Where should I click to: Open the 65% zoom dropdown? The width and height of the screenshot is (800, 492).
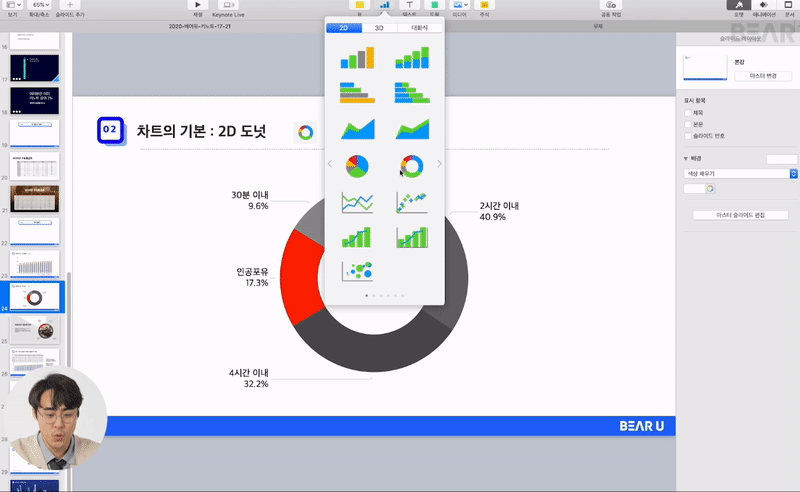pyautogui.click(x=40, y=5)
